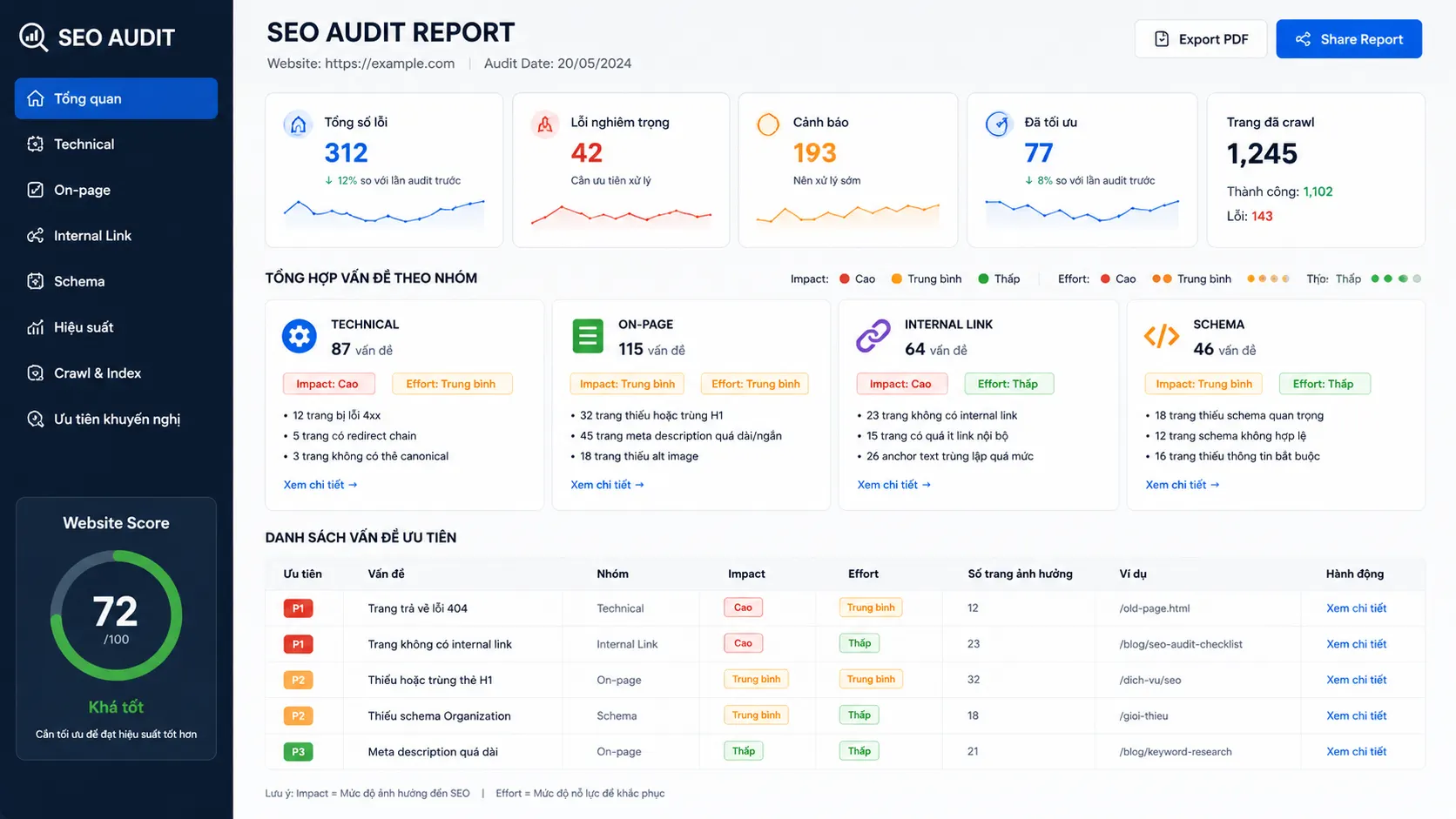The image size is (1456, 819).
Task: Click the orange code icon in Schema card
Action: (x=1162, y=336)
